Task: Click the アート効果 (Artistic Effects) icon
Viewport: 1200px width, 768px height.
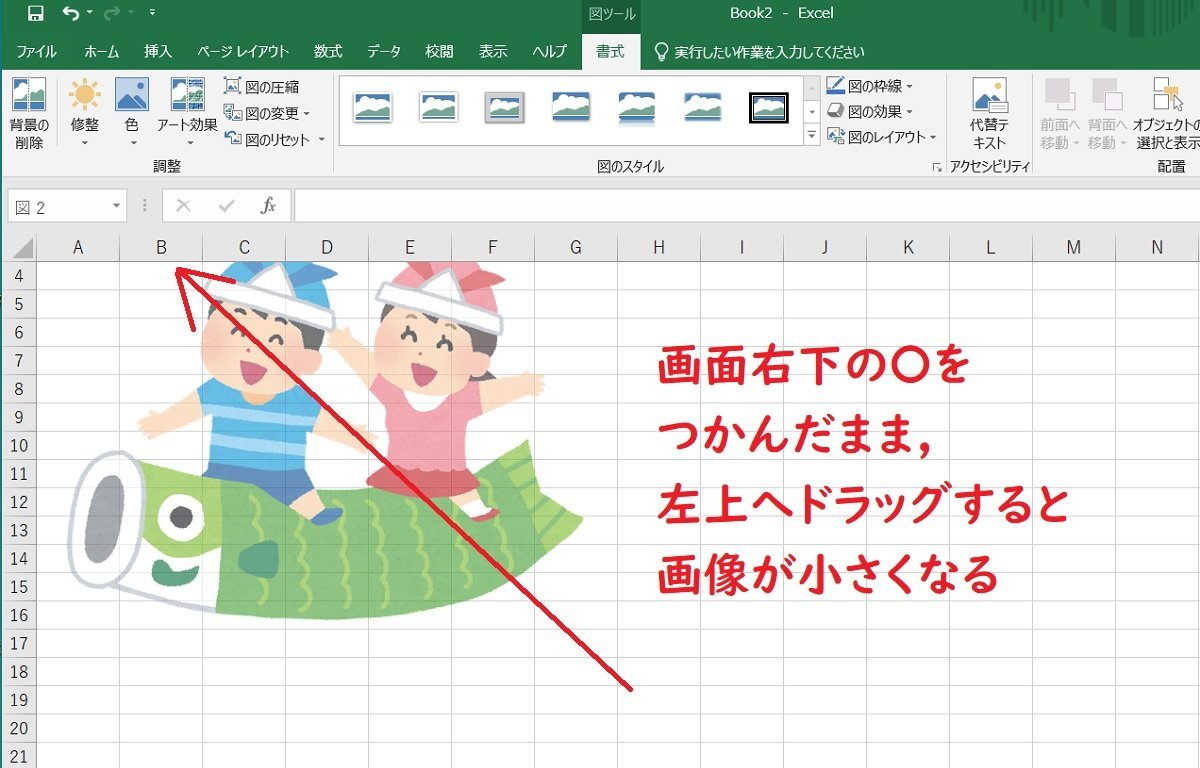Action: point(186,95)
